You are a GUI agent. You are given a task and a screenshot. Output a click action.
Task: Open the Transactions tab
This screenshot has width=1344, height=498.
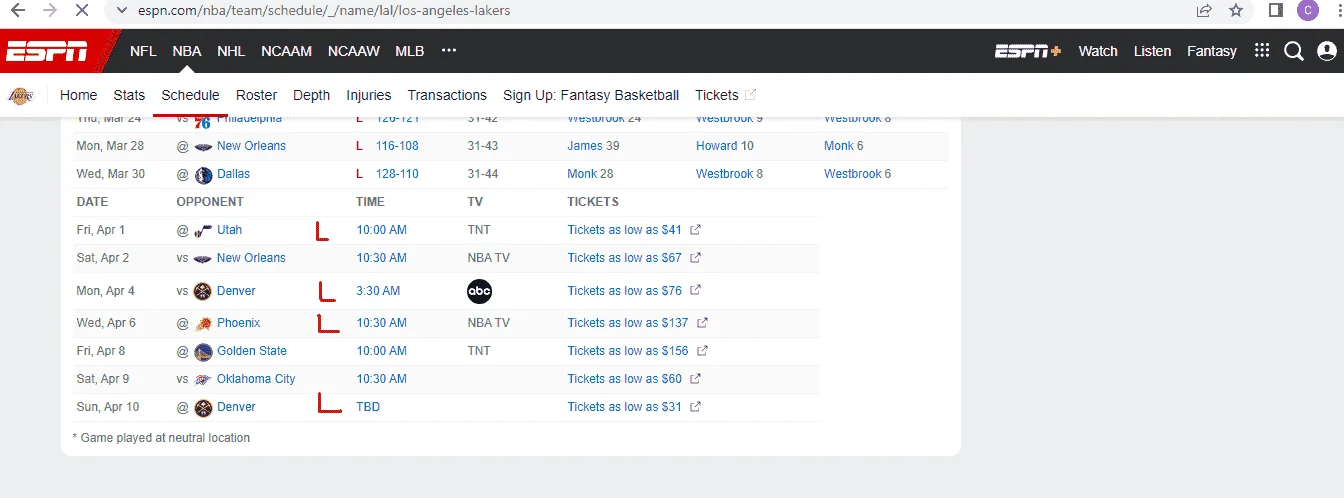pos(447,95)
